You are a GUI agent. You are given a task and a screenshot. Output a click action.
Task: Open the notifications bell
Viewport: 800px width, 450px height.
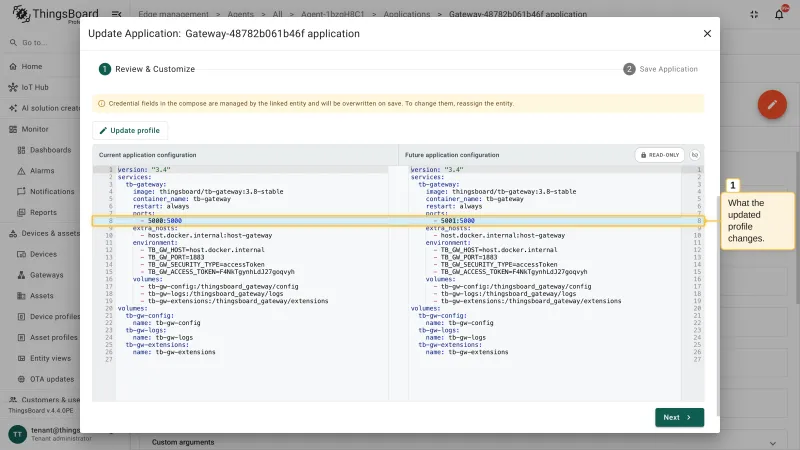pyautogui.click(x=779, y=14)
